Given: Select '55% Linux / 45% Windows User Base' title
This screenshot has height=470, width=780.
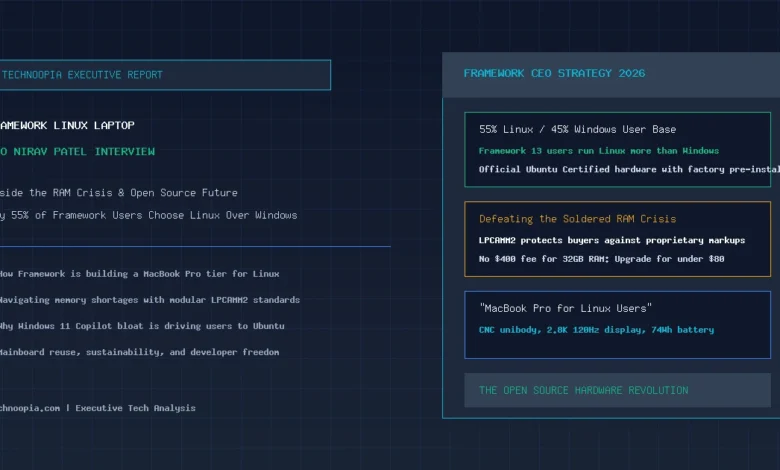Looking at the screenshot, I should click(577, 129).
